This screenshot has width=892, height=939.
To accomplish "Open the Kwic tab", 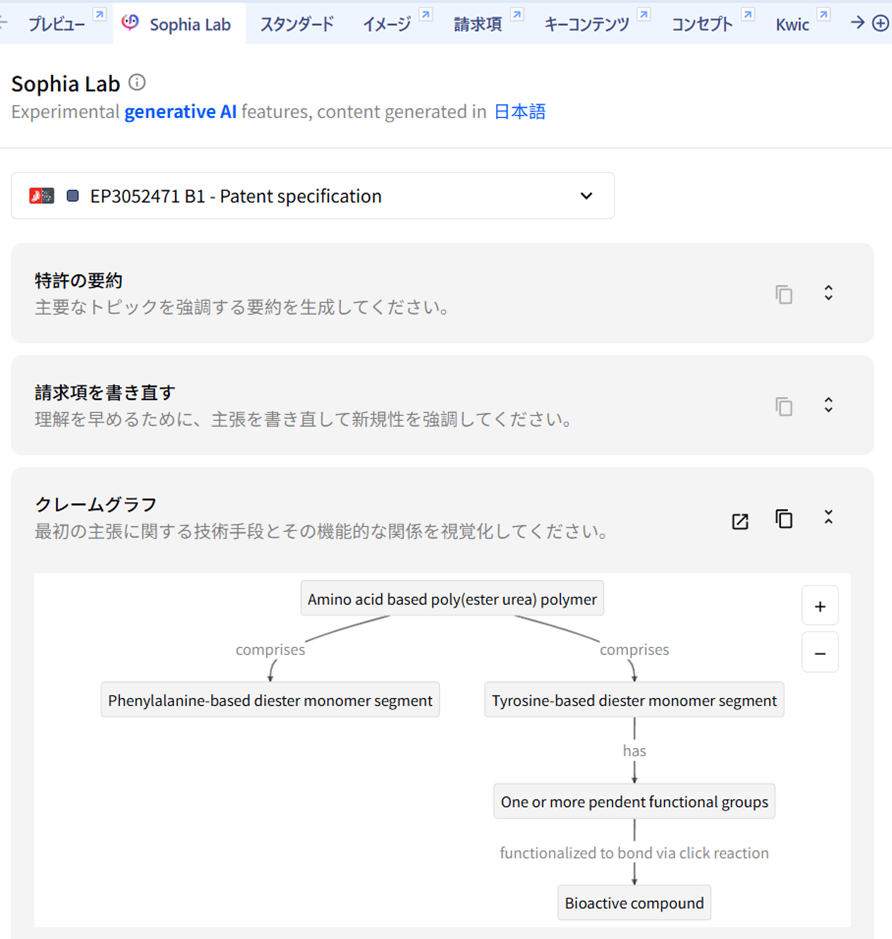I will (x=792, y=25).
